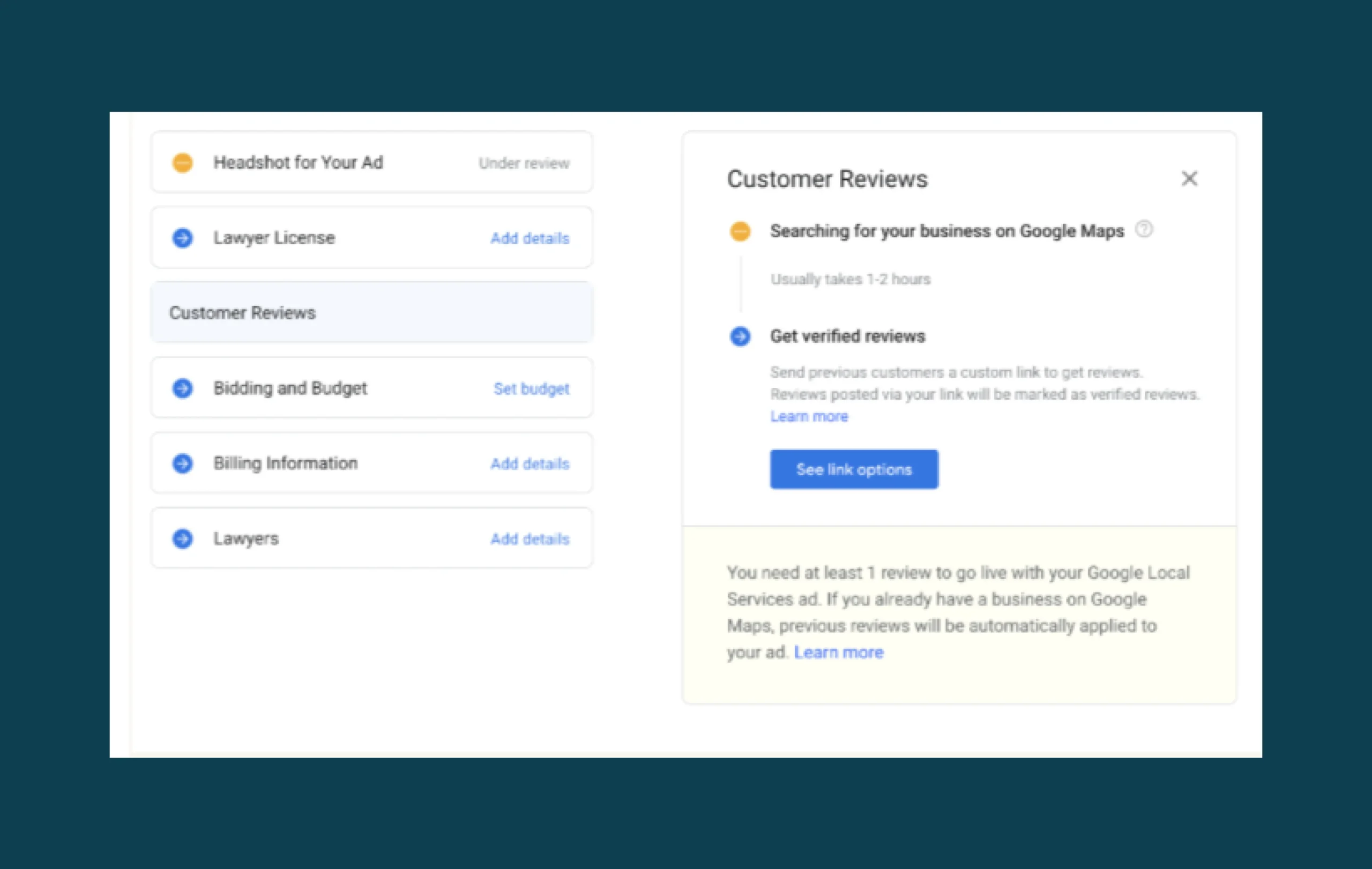The height and width of the screenshot is (869, 1372).
Task: Open Learn more in the yellow review notice
Action: coord(839,652)
